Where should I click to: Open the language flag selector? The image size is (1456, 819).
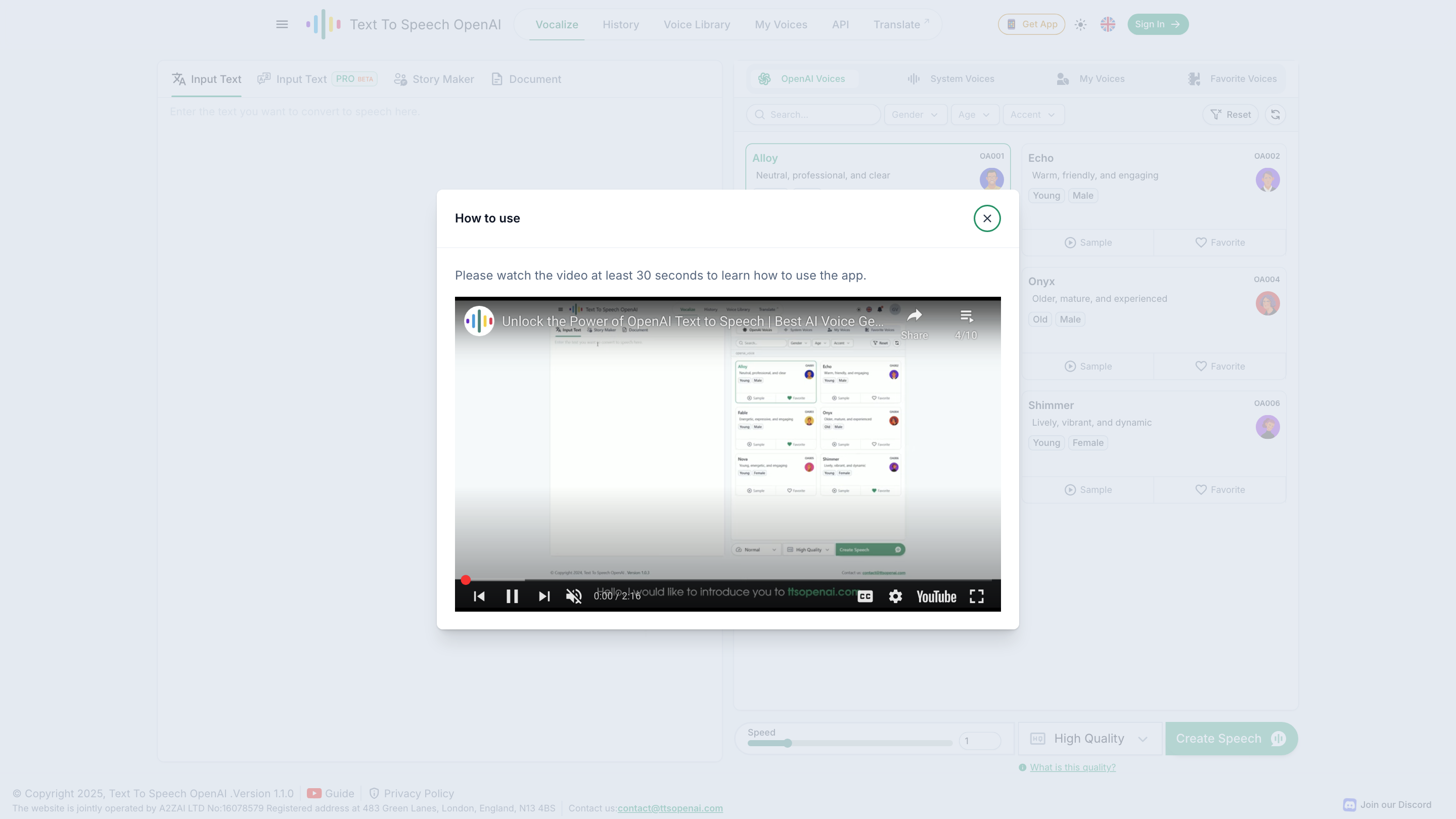pos(1107,24)
